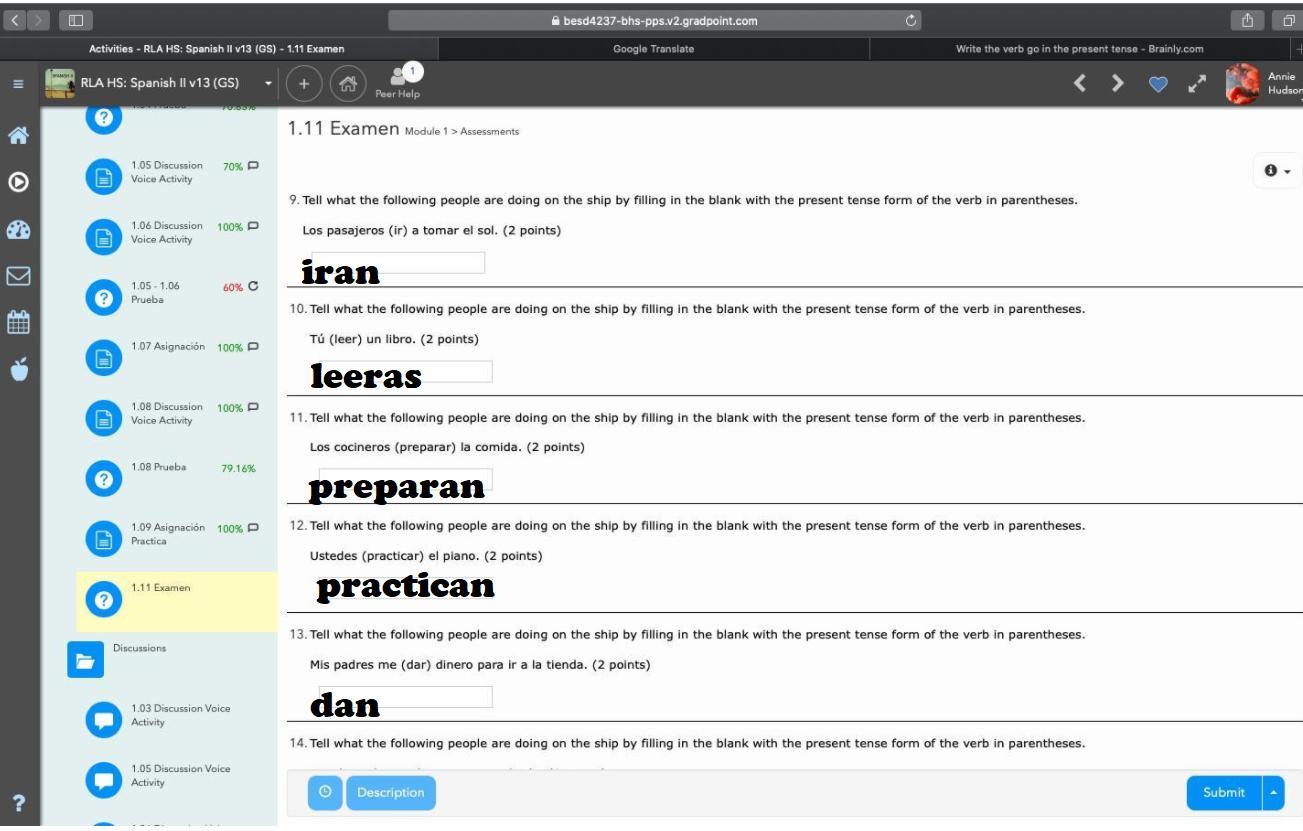Click the Description button
The width and height of the screenshot is (1303, 831).
[x=390, y=793]
